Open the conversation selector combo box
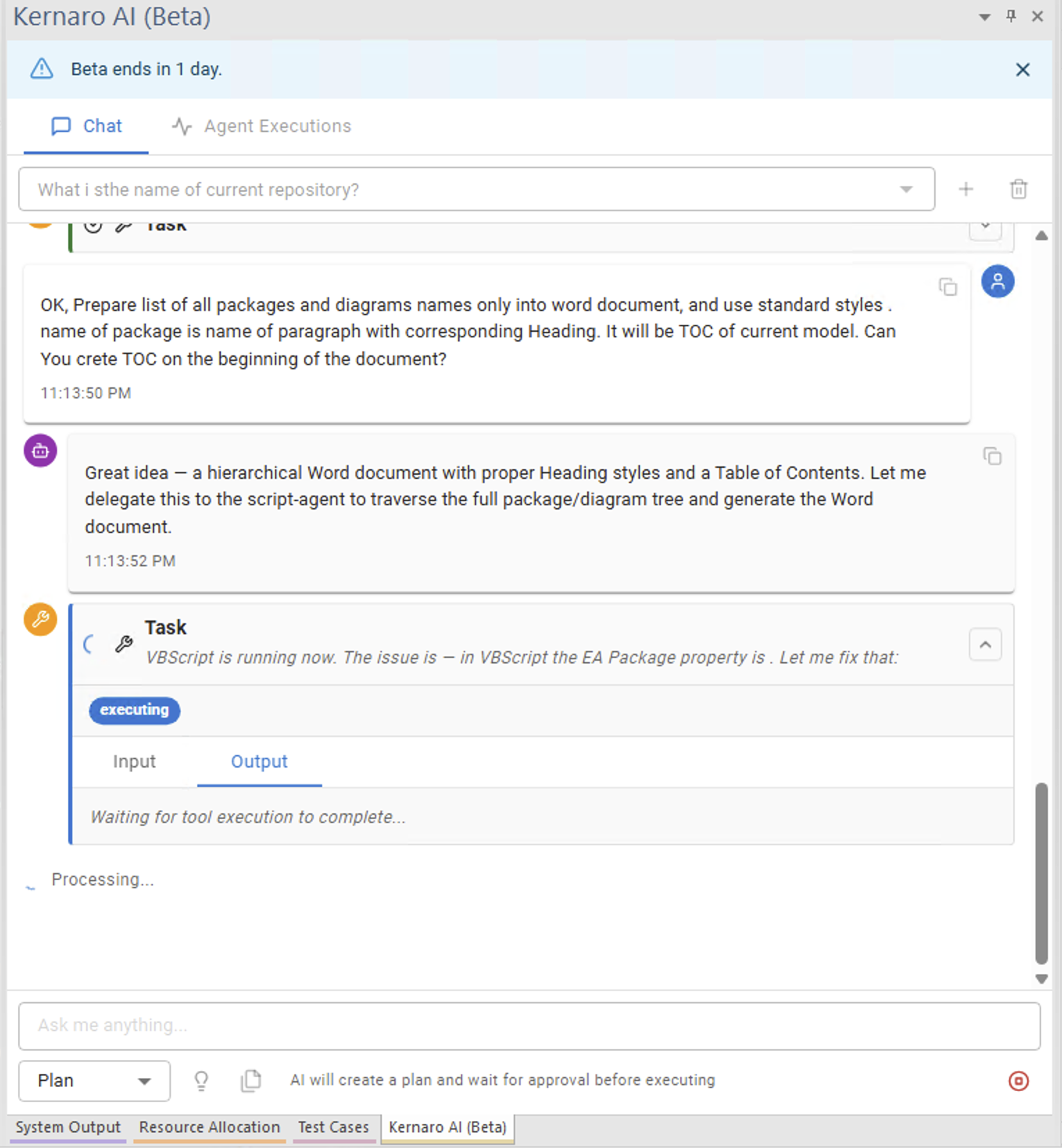The height and width of the screenshot is (1148, 1062). click(476, 189)
